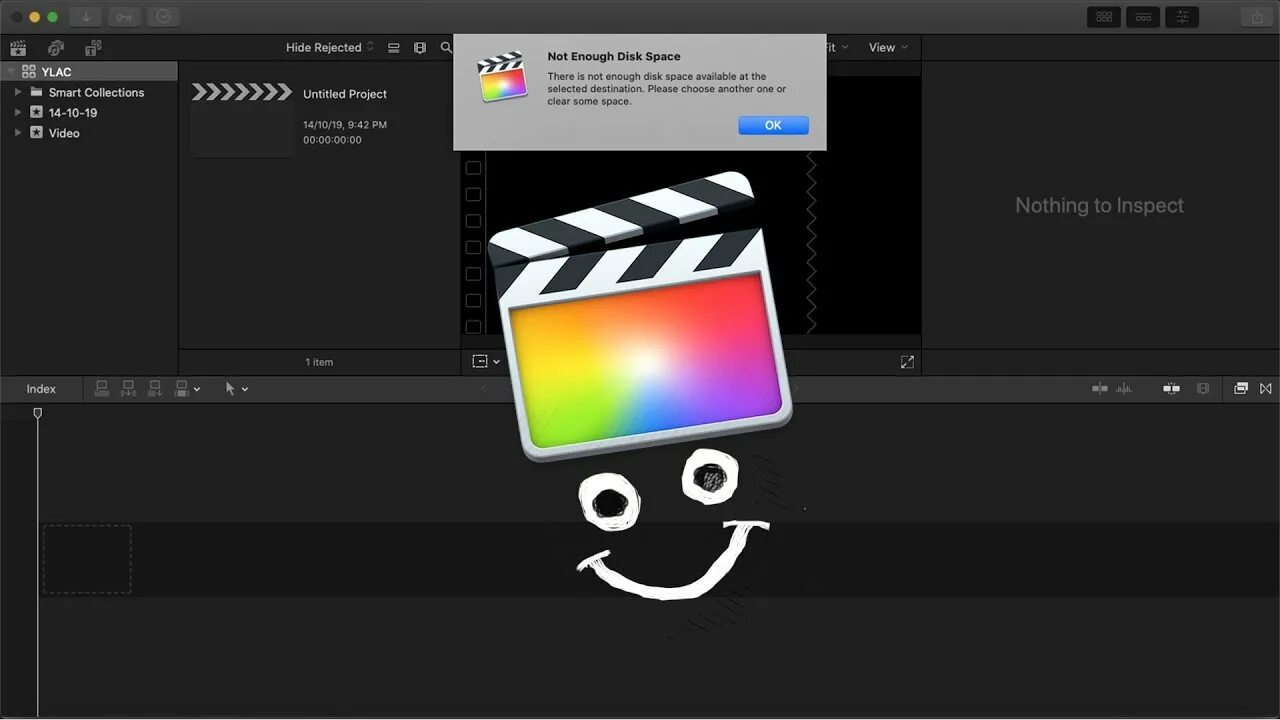Click the "Nothing to Inspect" text
This screenshot has width=1280, height=720.
pyautogui.click(x=1099, y=205)
